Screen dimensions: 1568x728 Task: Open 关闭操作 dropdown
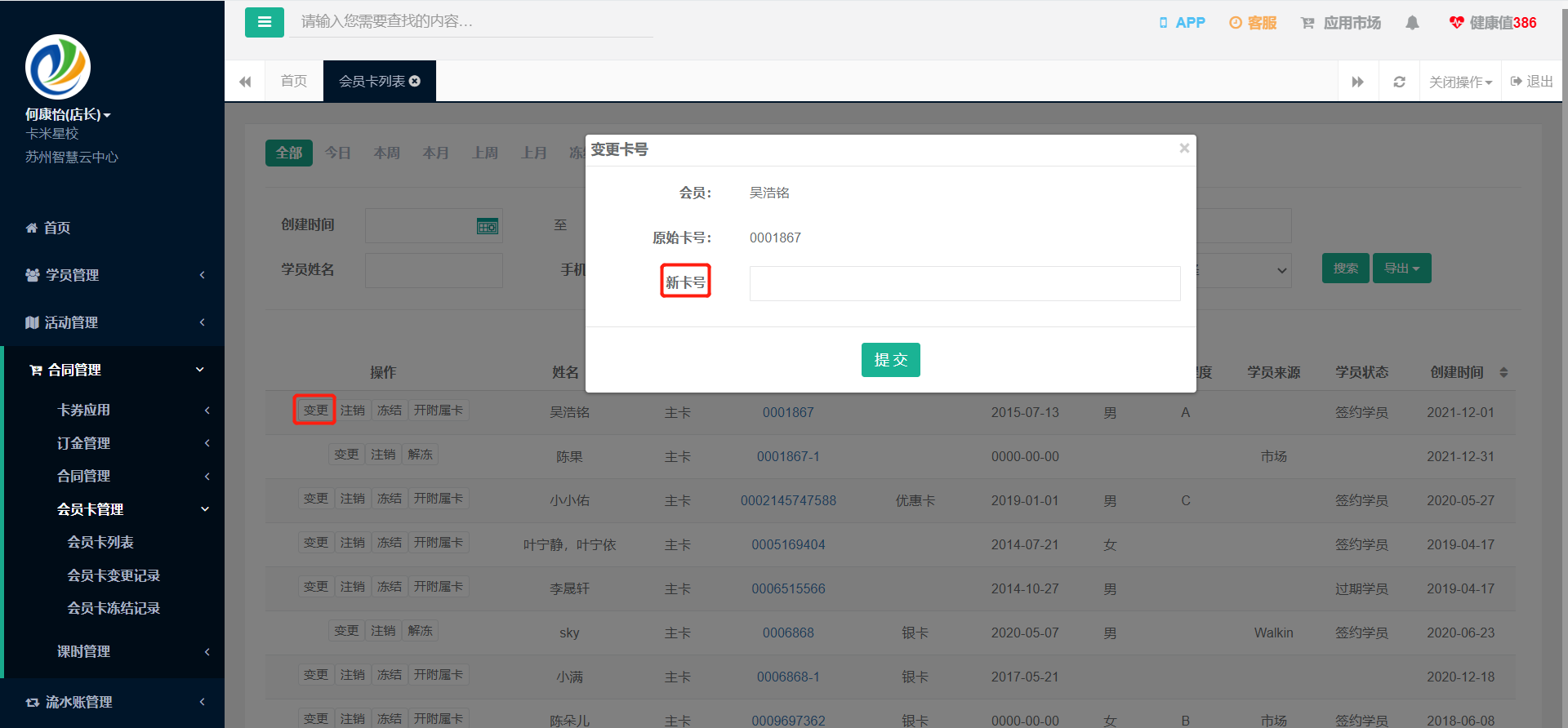coord(1460,82)
